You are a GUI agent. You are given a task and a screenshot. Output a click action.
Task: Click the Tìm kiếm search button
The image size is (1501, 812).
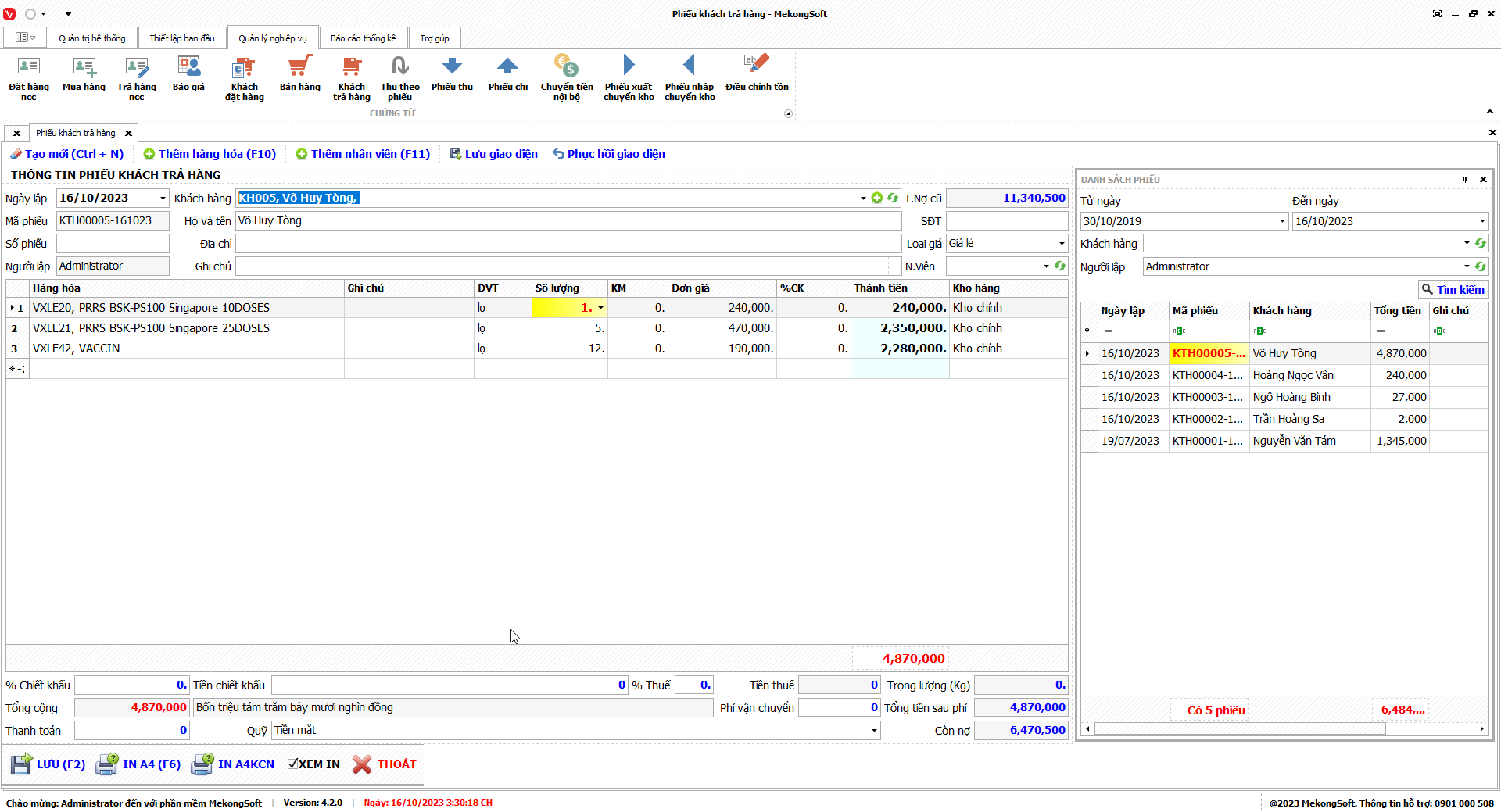point(1453,290)
